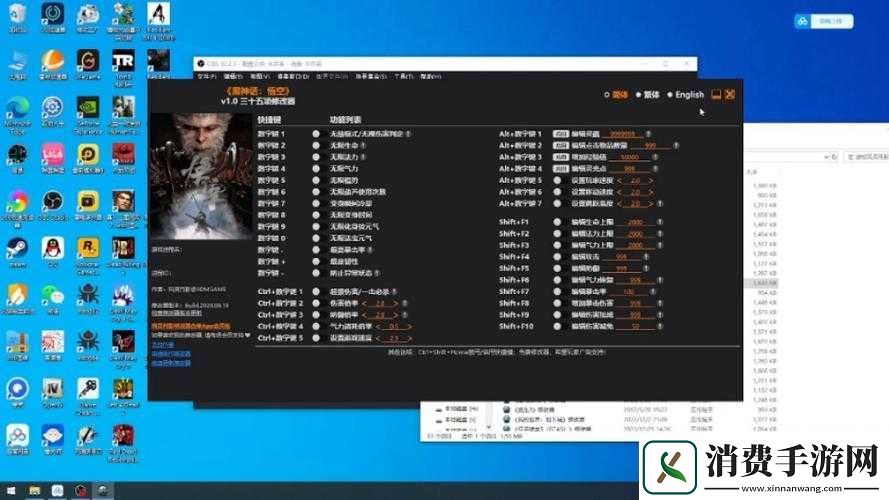The image size is (889, 500).
Task: Click the Alt+数字键 1 apply button
Action: pos(561,134)
